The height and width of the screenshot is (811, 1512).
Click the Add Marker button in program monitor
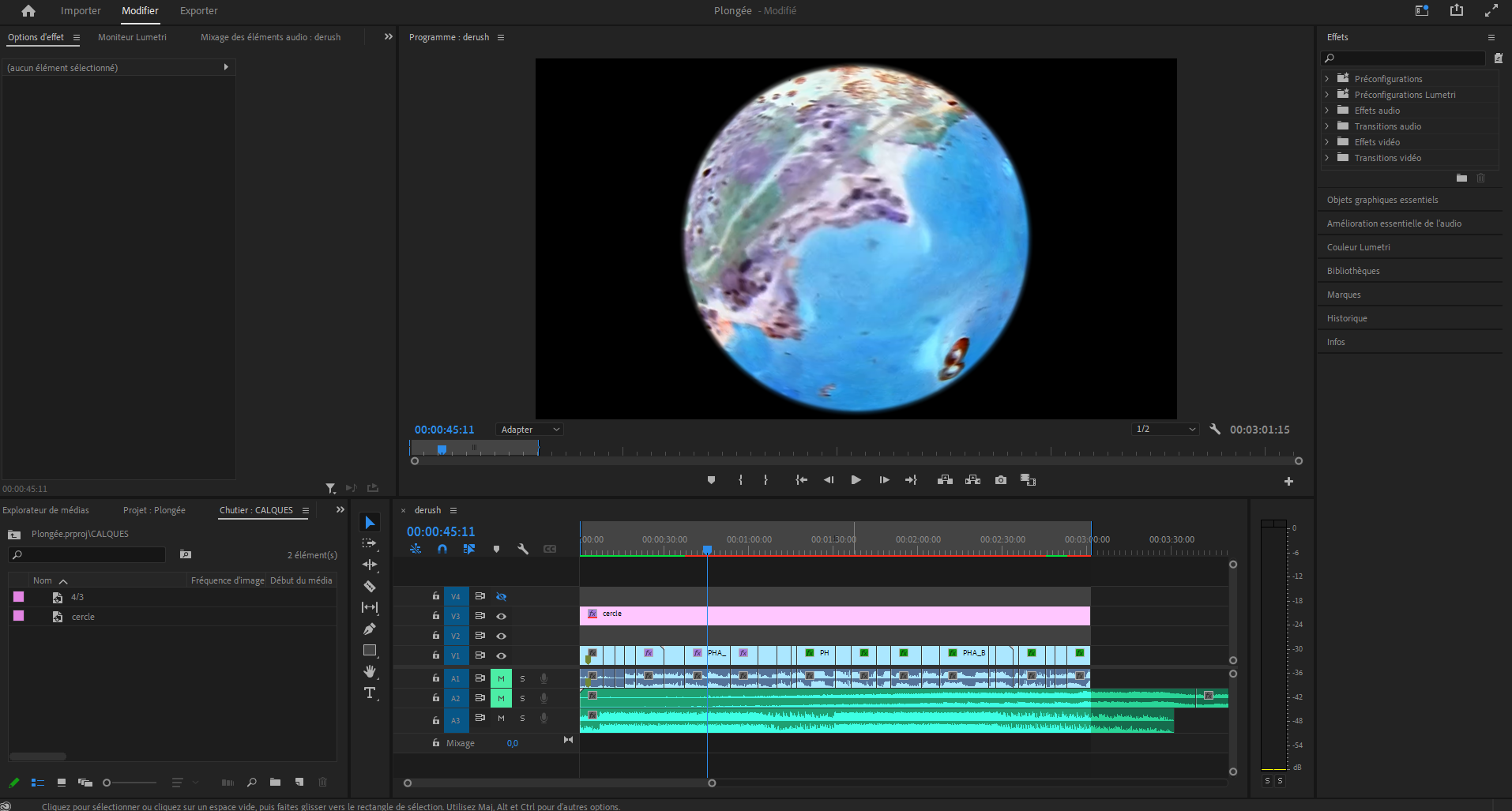coord(711,480)
